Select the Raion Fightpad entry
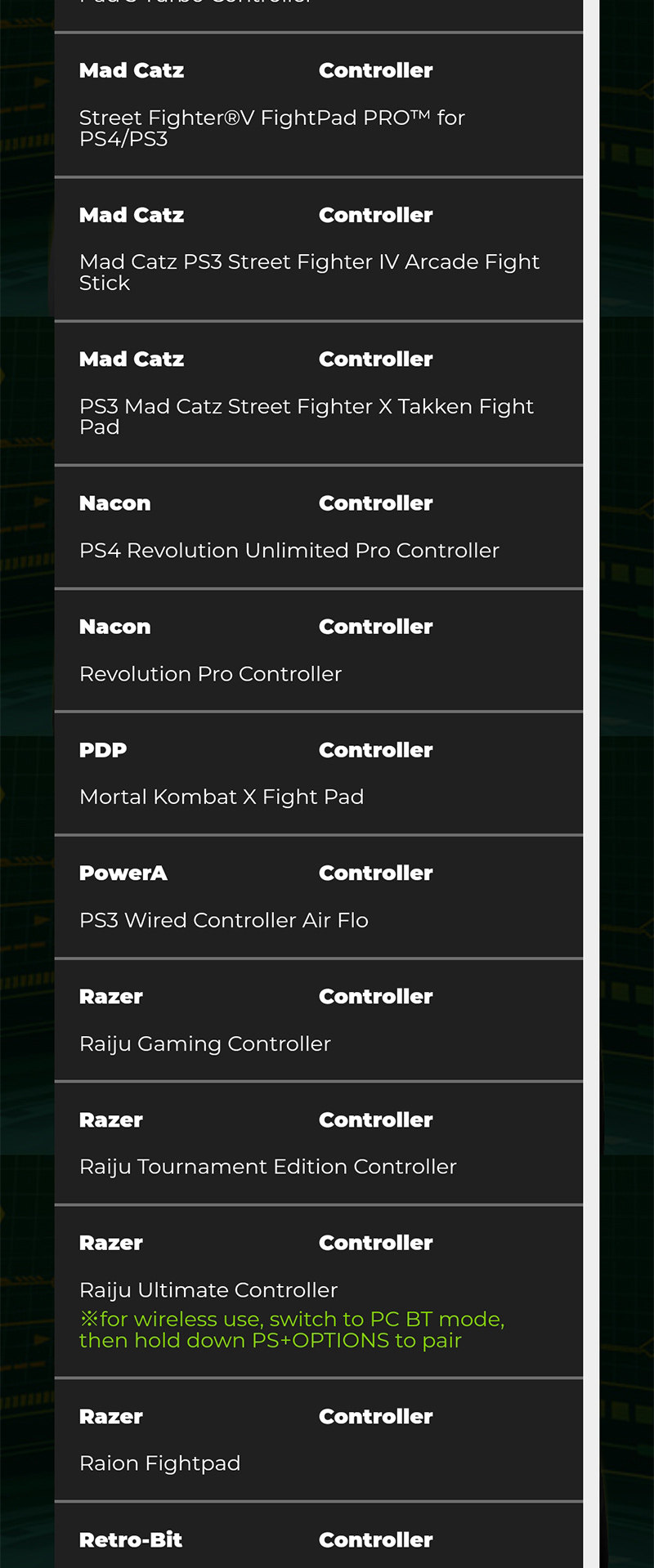 click(x=159, y=1463)
